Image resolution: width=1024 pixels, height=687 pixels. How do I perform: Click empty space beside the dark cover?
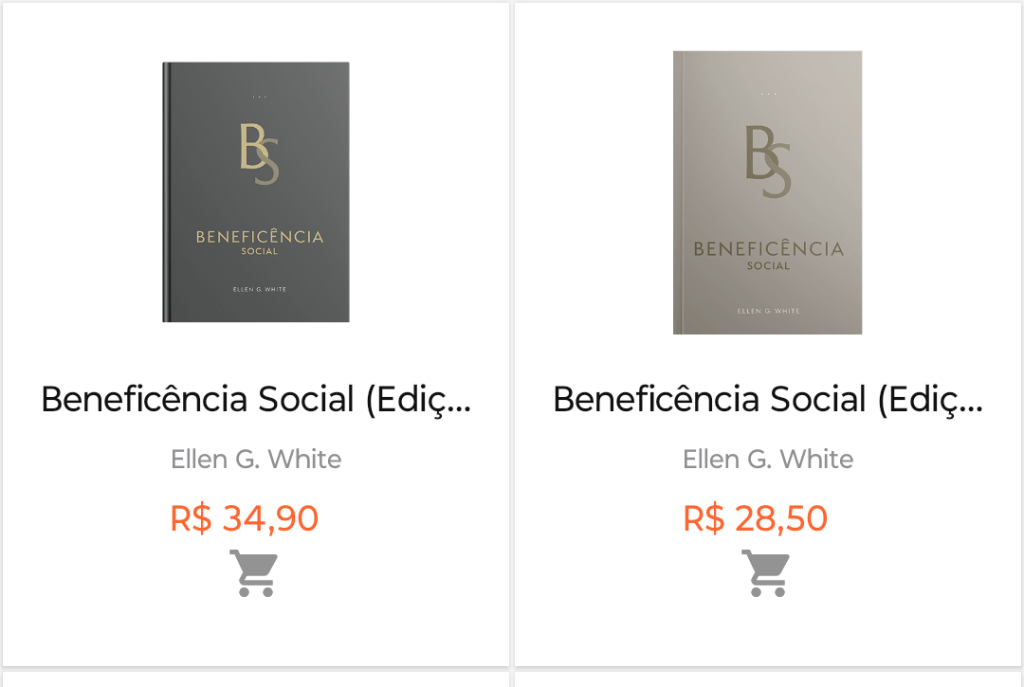point(80,190)
